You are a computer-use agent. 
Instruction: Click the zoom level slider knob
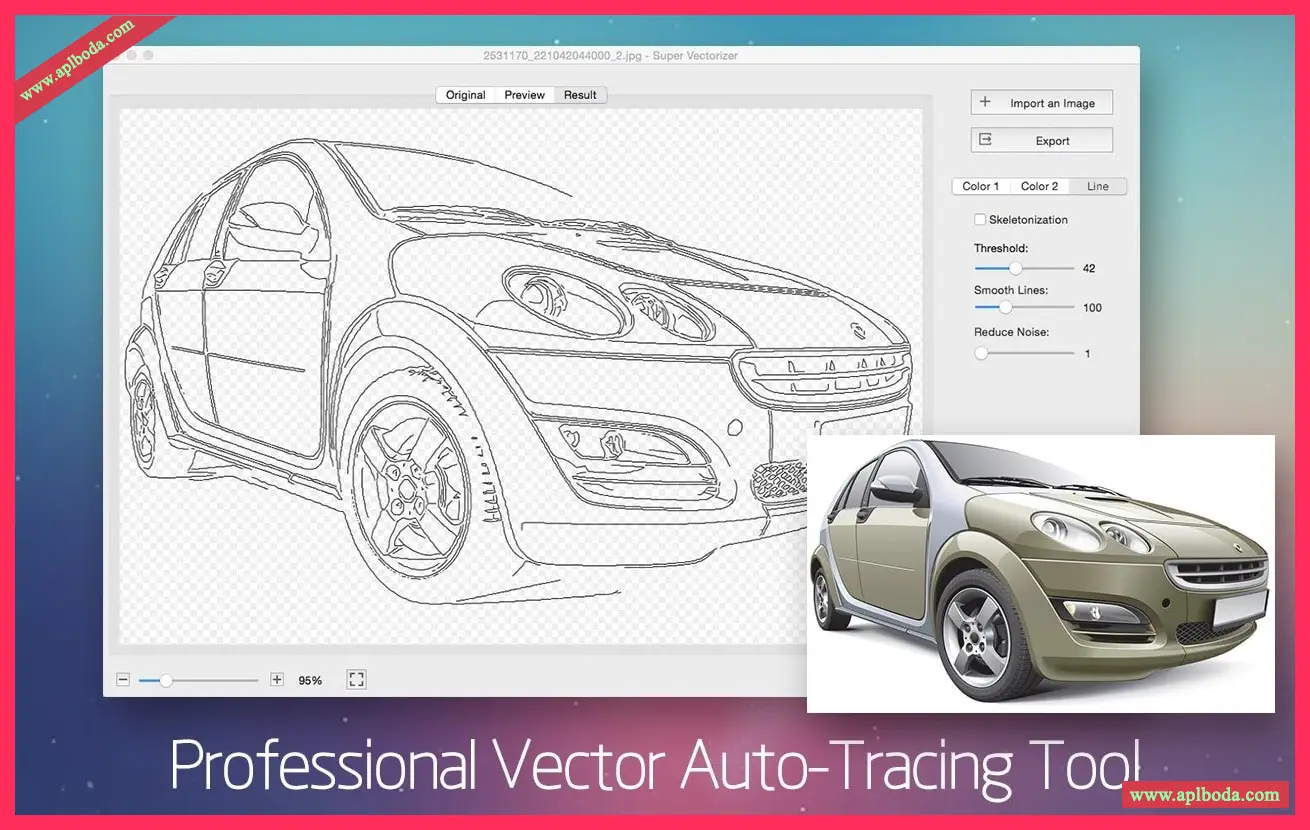pyautogui.click(x=166, y=680)
